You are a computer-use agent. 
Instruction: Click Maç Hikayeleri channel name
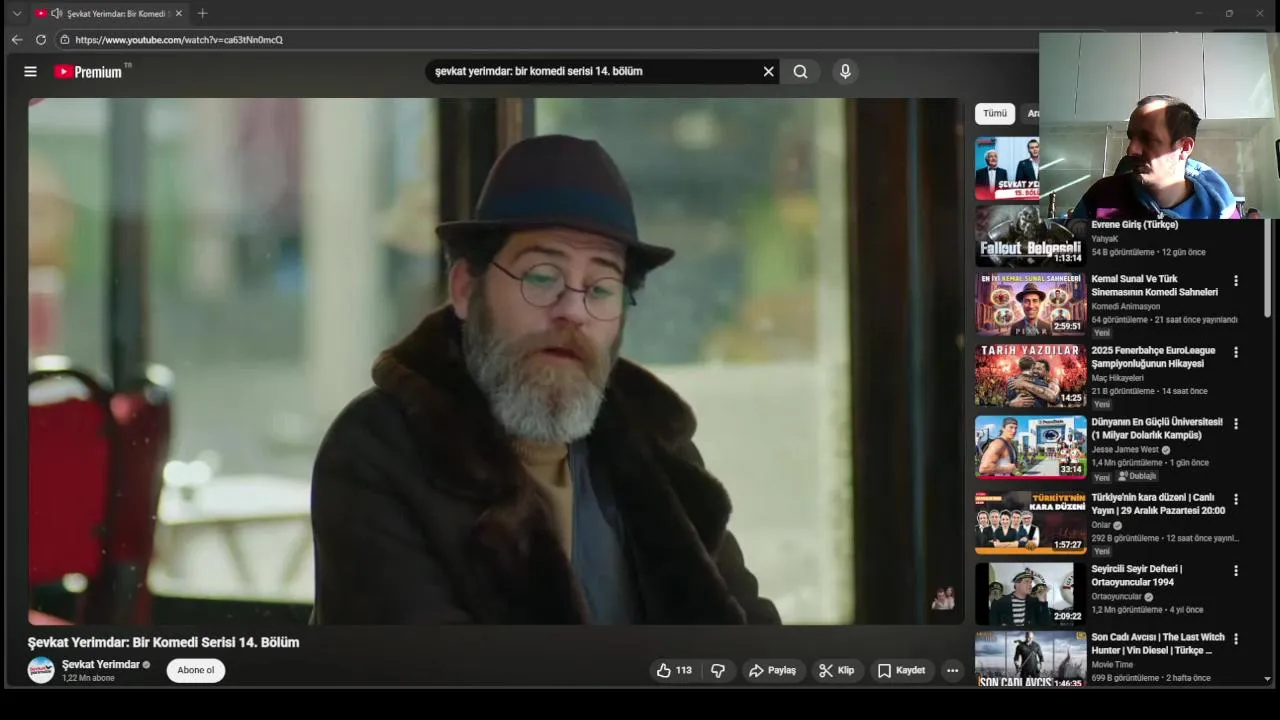(x=1117, y=378)
